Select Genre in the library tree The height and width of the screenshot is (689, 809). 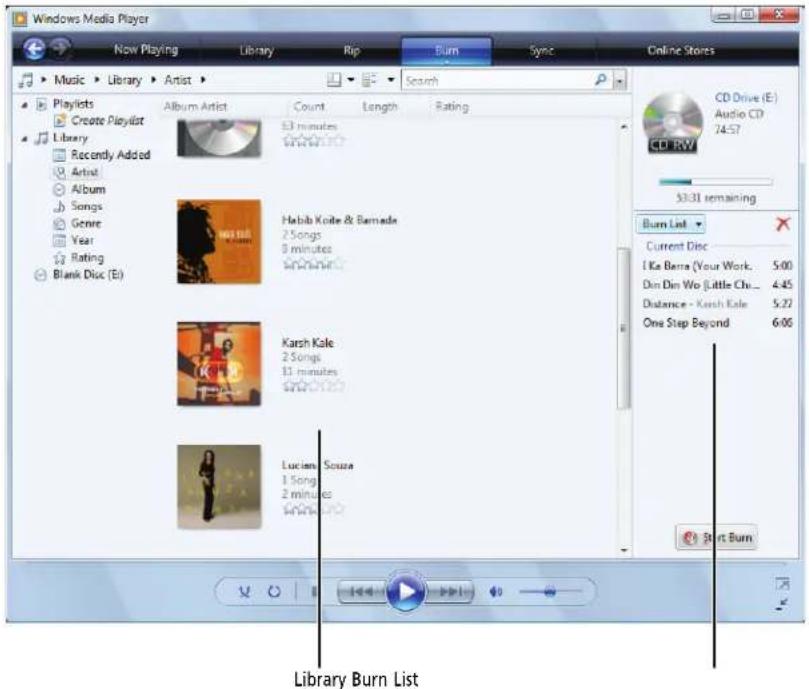pos(86,223)
